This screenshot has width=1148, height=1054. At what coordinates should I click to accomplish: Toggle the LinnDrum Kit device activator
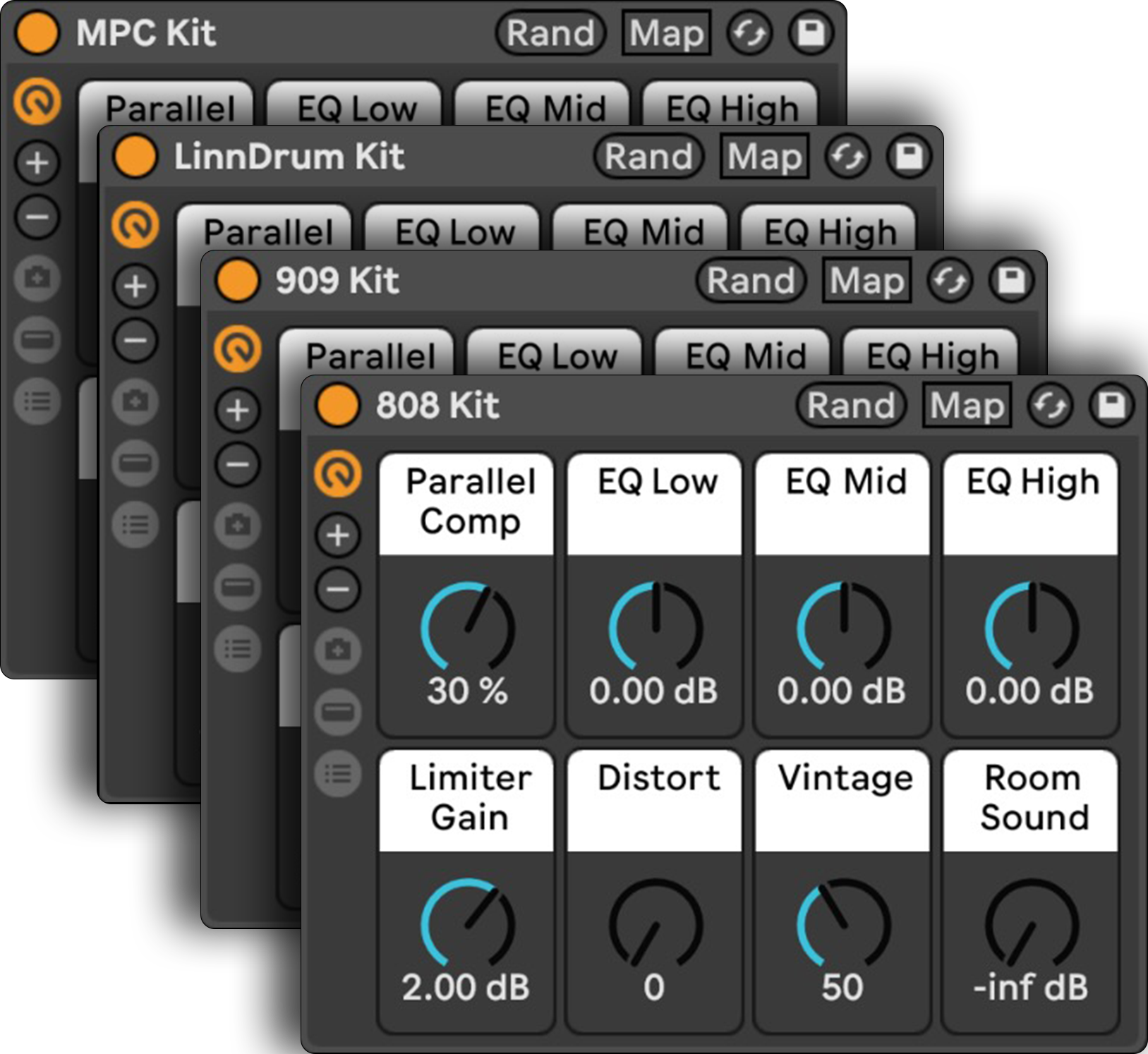pyautogui.click(x=135, y=157)
